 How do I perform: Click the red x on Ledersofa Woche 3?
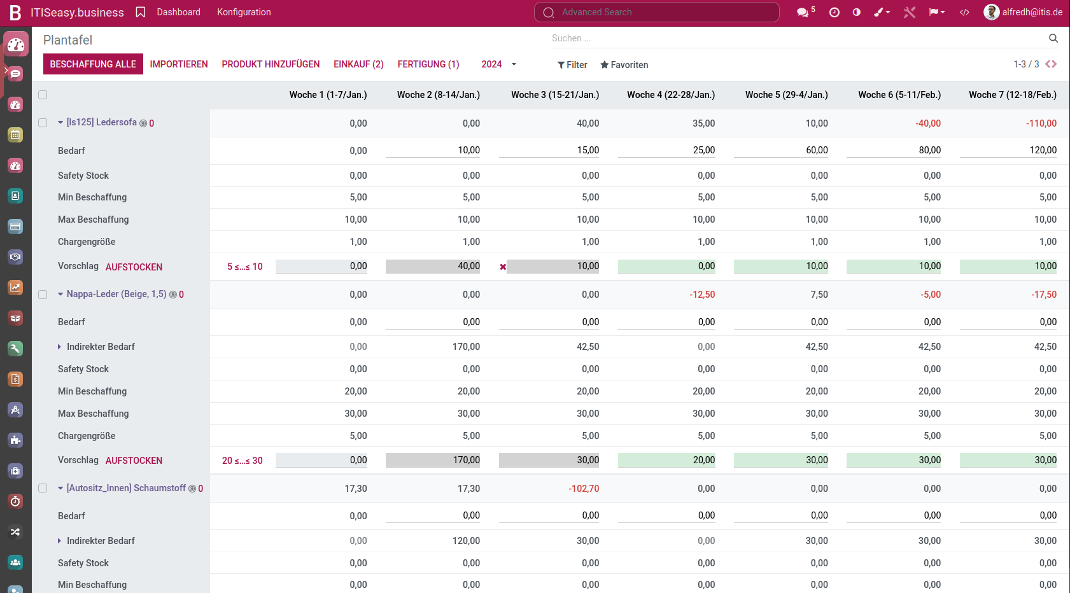(503, 267)
